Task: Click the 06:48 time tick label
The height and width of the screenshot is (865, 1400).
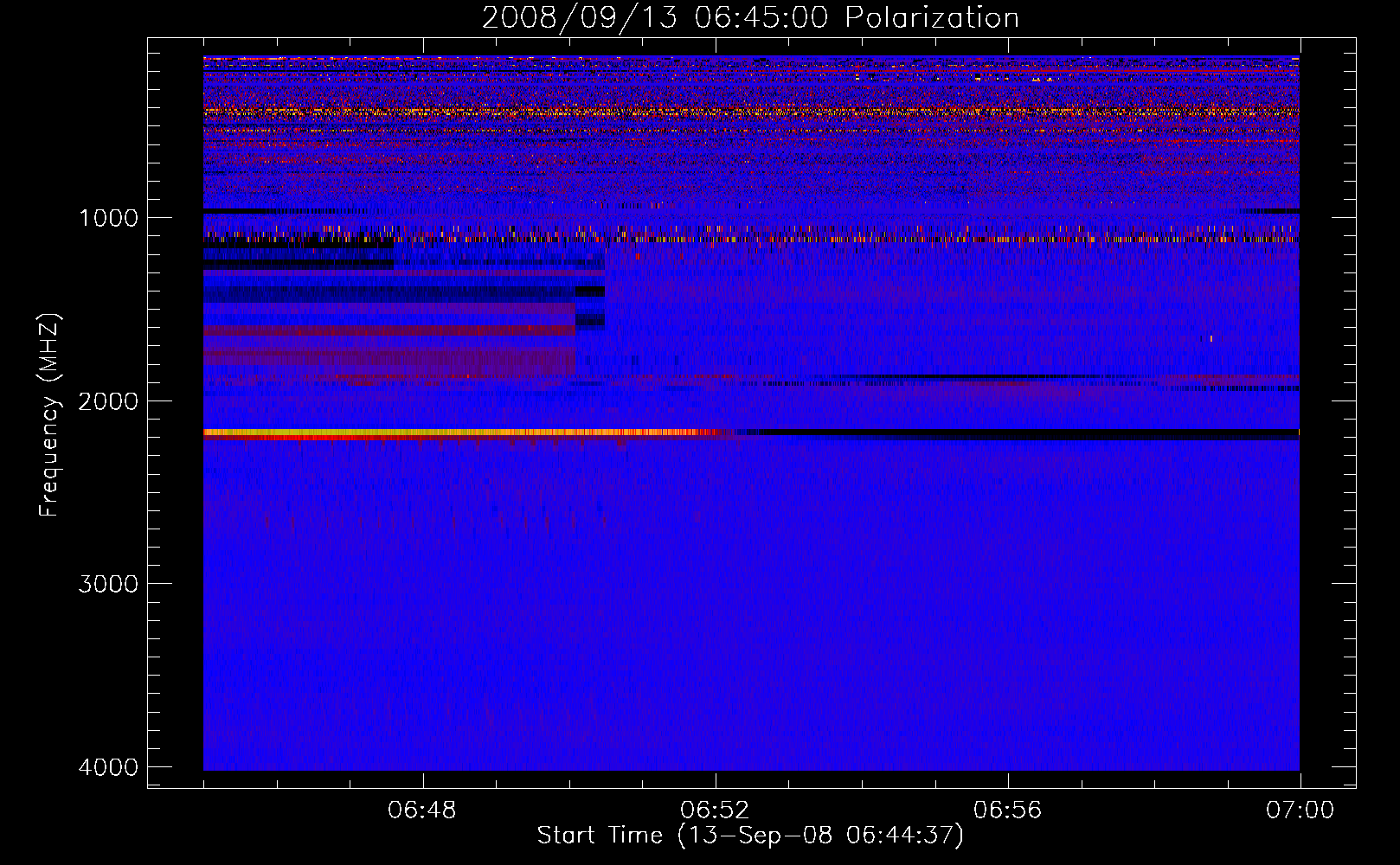Action: 423,811
